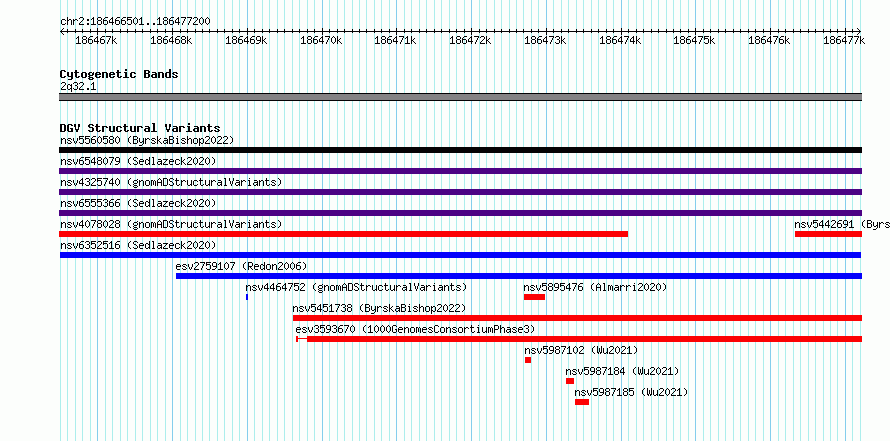Select the red nsv4078028 variant bar
This screenshot has width=890, height=441.
tap(343, 234)
